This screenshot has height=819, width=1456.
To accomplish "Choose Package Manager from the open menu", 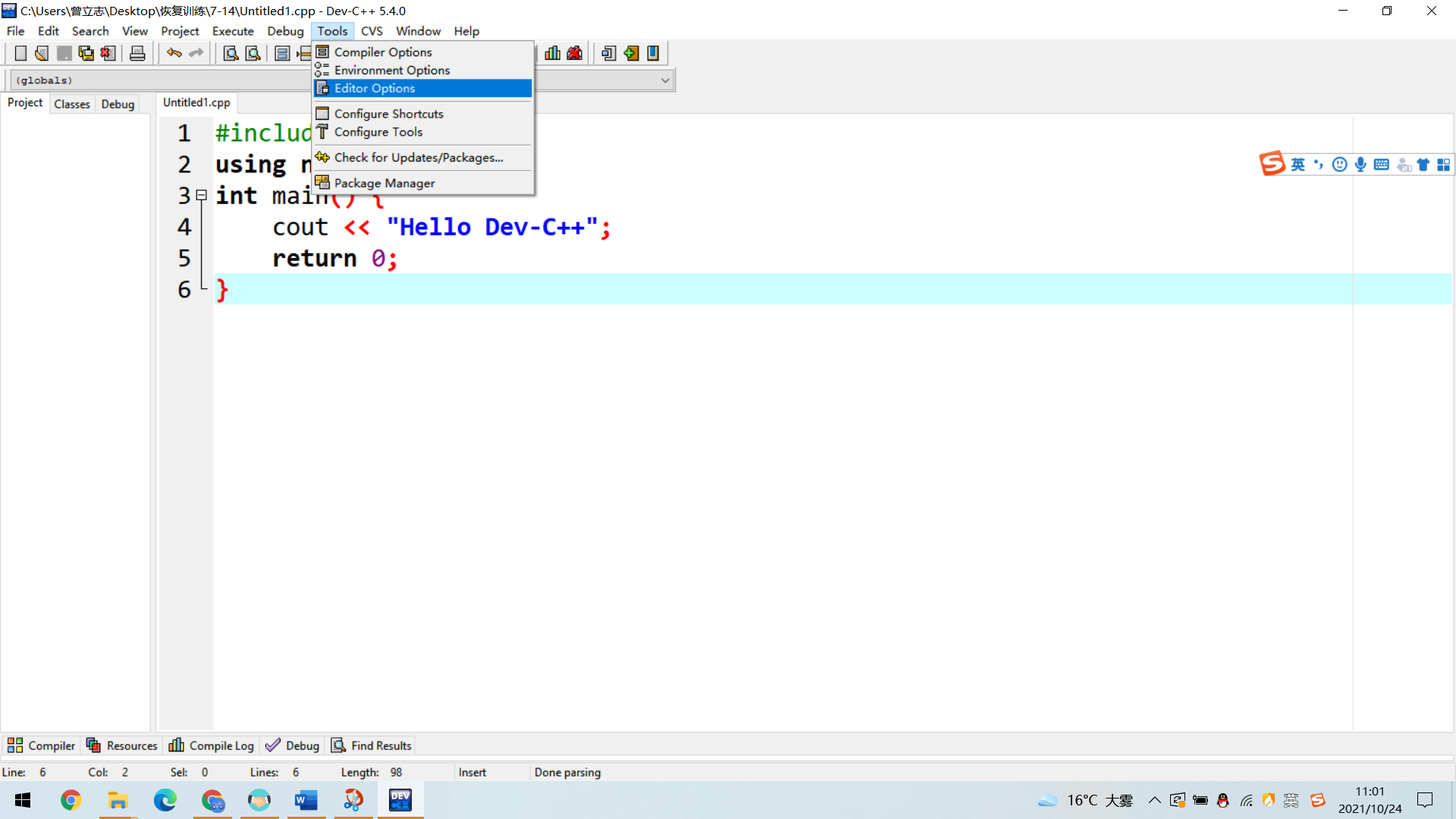I will (384, 183).
